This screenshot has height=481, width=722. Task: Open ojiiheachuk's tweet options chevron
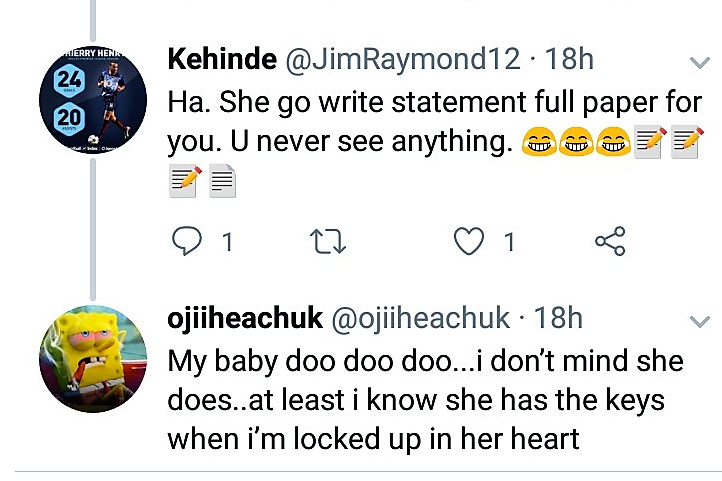(700, 321)
